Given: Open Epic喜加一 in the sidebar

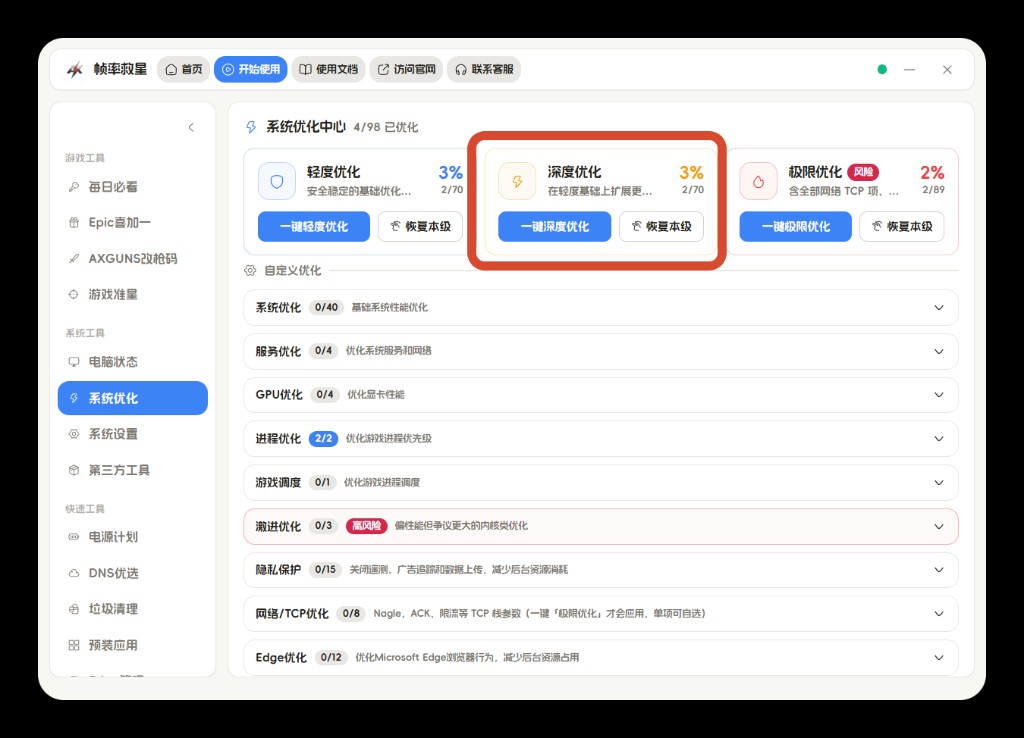Looking at the screenshot, I should tap(133, 223).
